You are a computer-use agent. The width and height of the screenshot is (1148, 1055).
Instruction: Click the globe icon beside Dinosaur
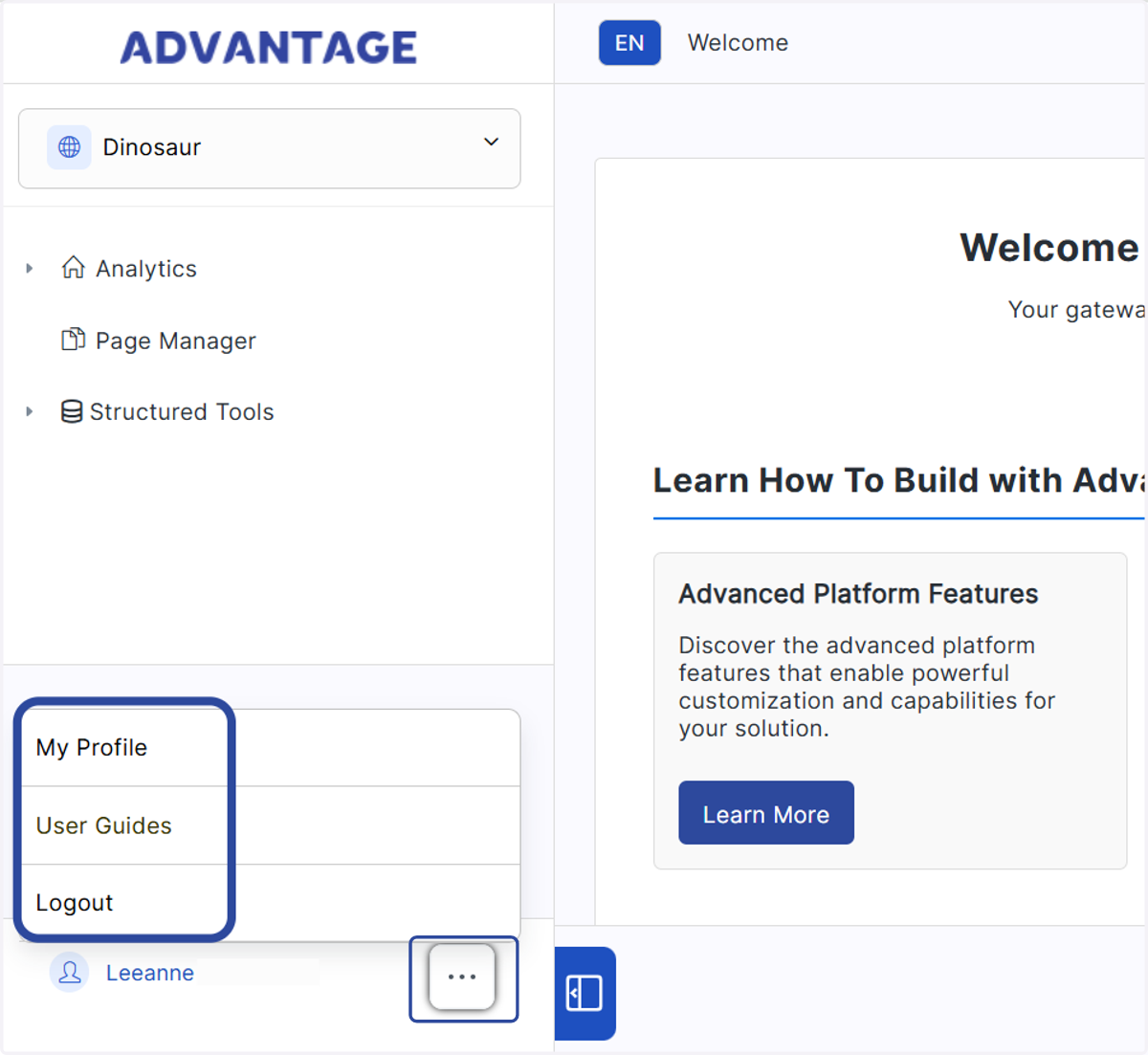click(x=70, y=147)
